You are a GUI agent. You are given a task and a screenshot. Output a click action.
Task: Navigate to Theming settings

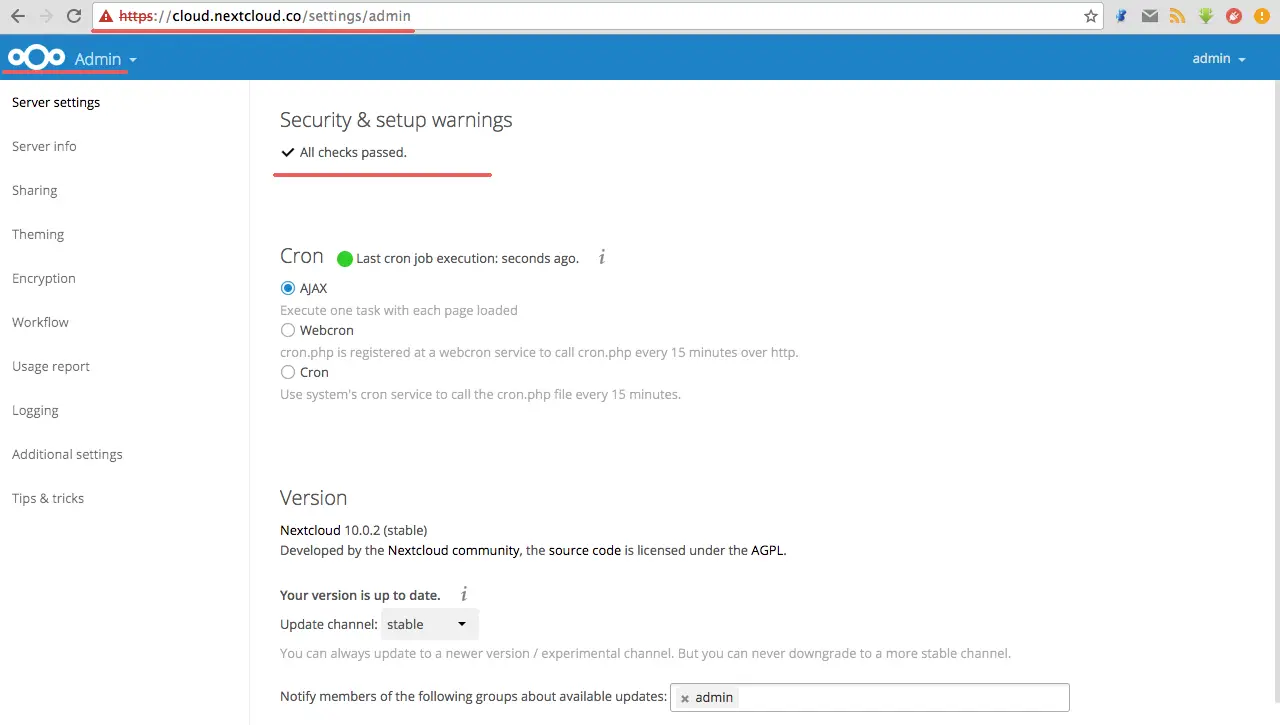pos(38,234)
